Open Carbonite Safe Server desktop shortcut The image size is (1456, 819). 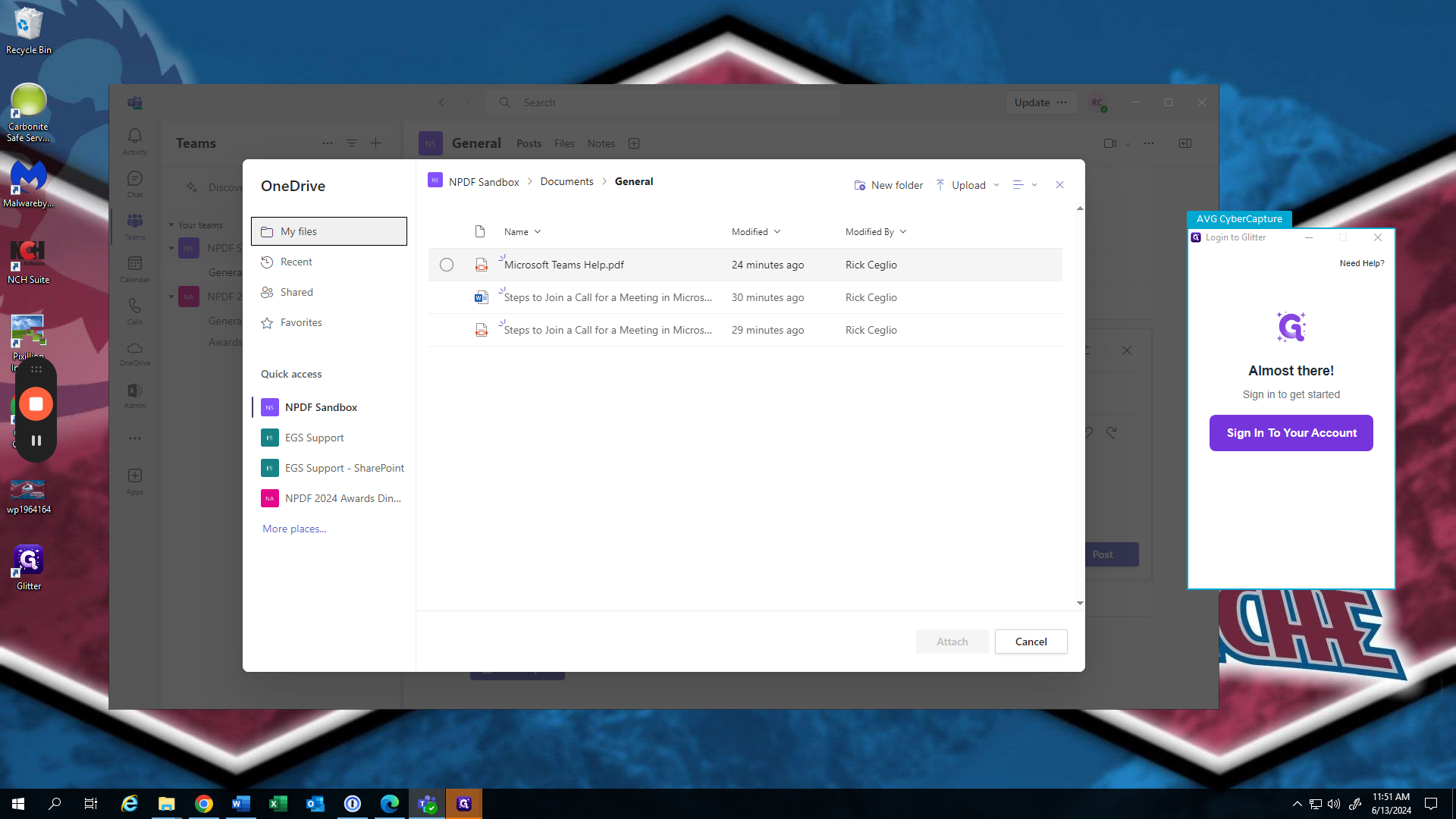(x=29, y=113)
